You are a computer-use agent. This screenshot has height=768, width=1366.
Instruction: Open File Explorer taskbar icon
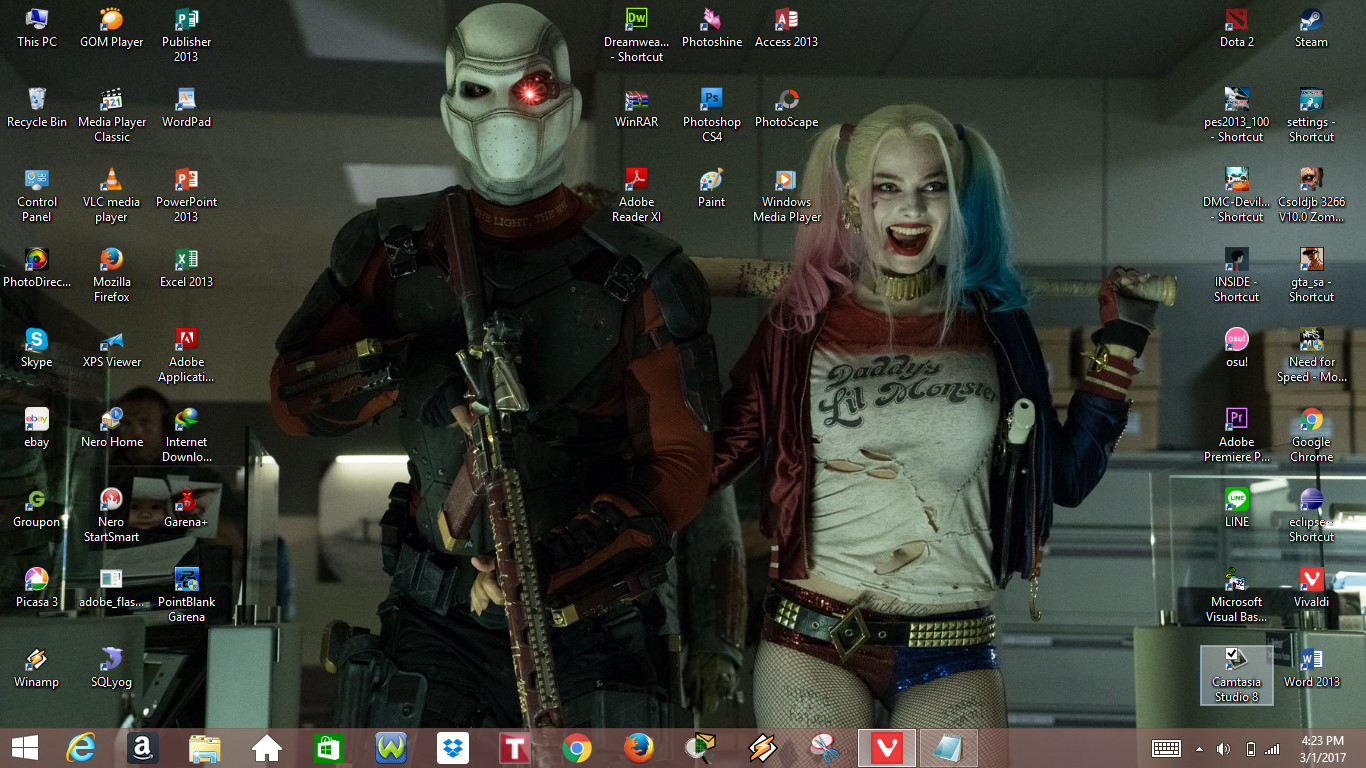[x=205, y=748]
